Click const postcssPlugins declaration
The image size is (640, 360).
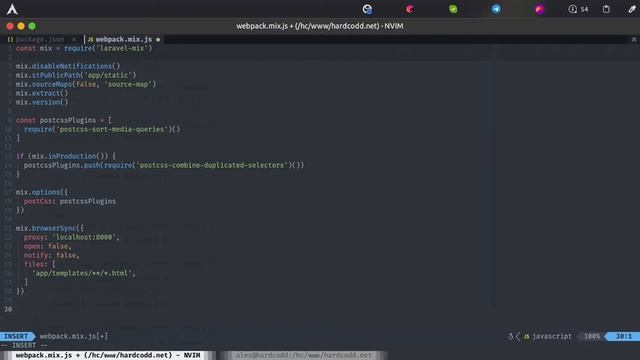[x=63, y=120]
